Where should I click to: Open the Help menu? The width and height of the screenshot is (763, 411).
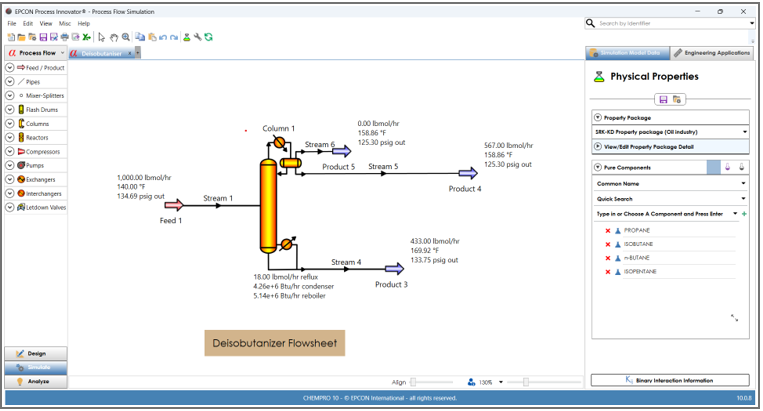84,23
